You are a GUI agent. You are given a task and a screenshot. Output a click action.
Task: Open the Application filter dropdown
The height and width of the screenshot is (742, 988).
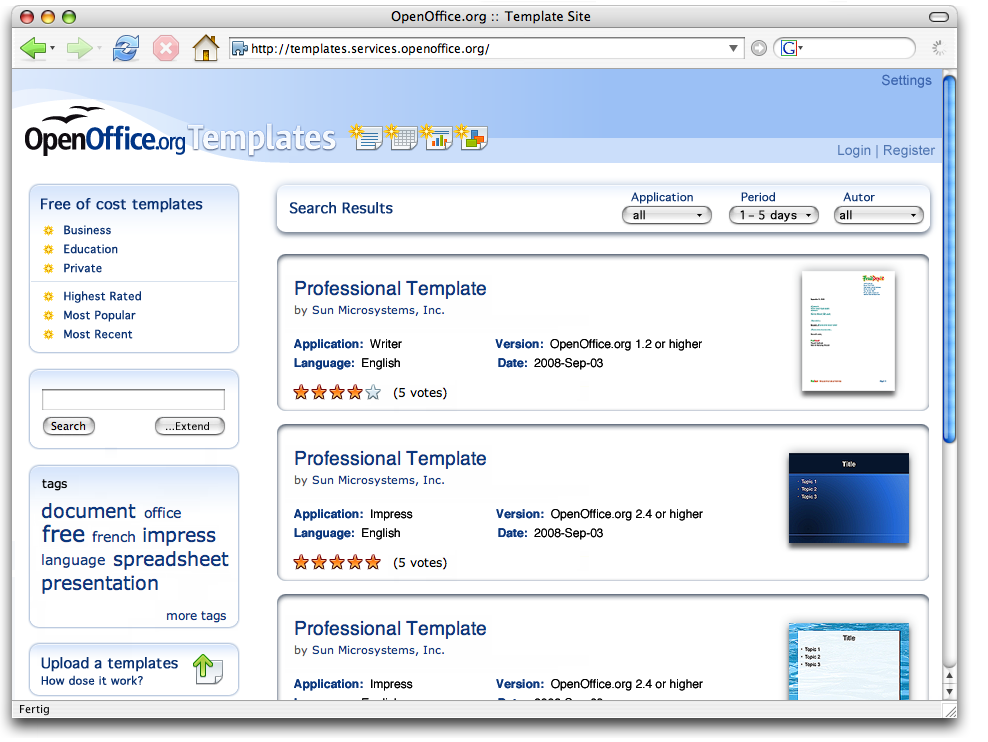pos(666,215)
